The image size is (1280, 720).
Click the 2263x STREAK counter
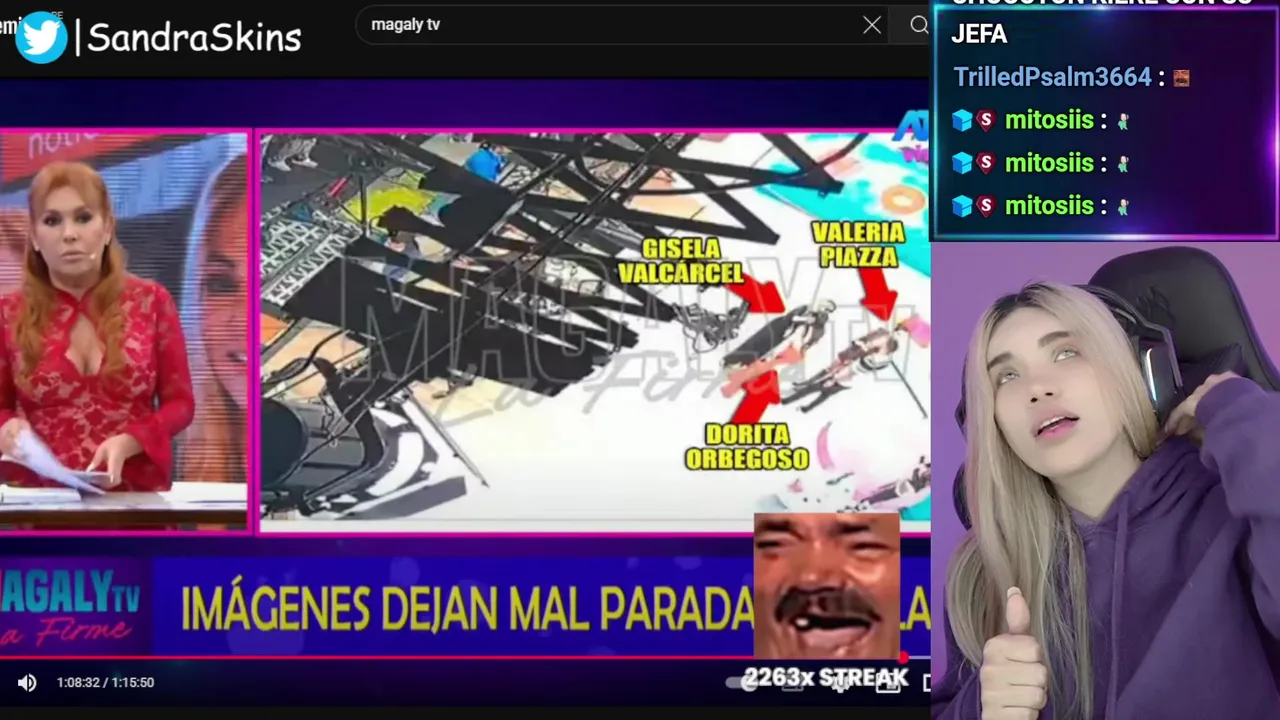[826, 678]
